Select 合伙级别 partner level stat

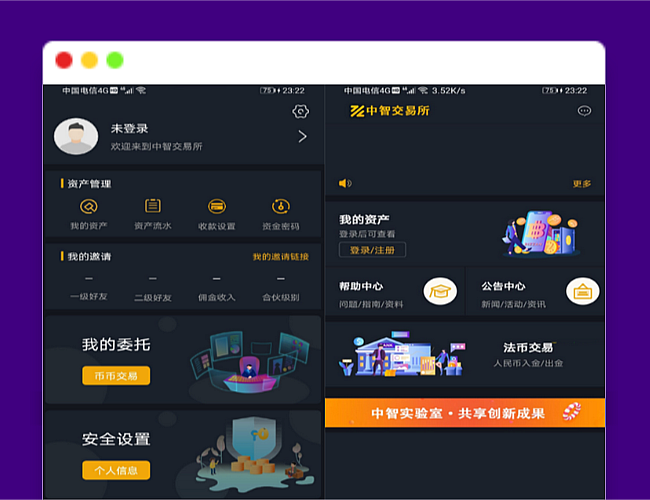(281, 289)
